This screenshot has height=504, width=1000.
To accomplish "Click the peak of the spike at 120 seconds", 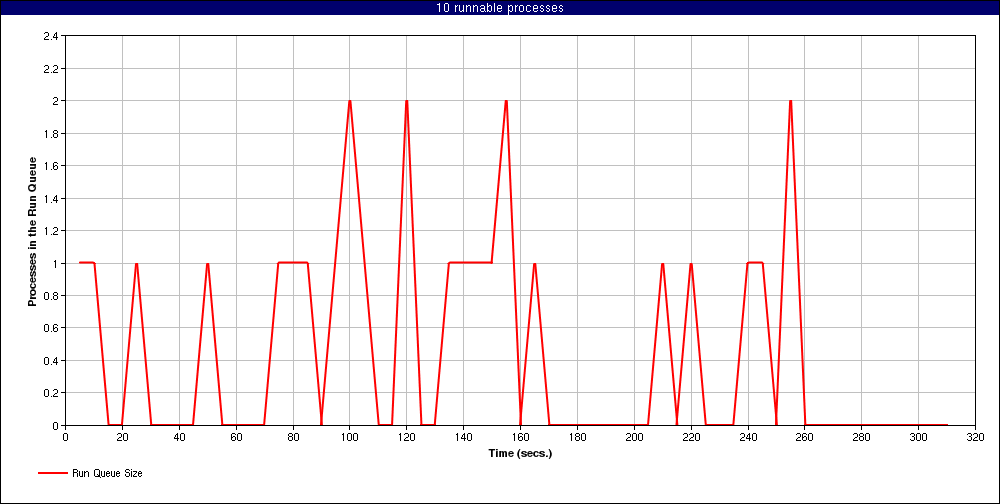I will (406, 101).
